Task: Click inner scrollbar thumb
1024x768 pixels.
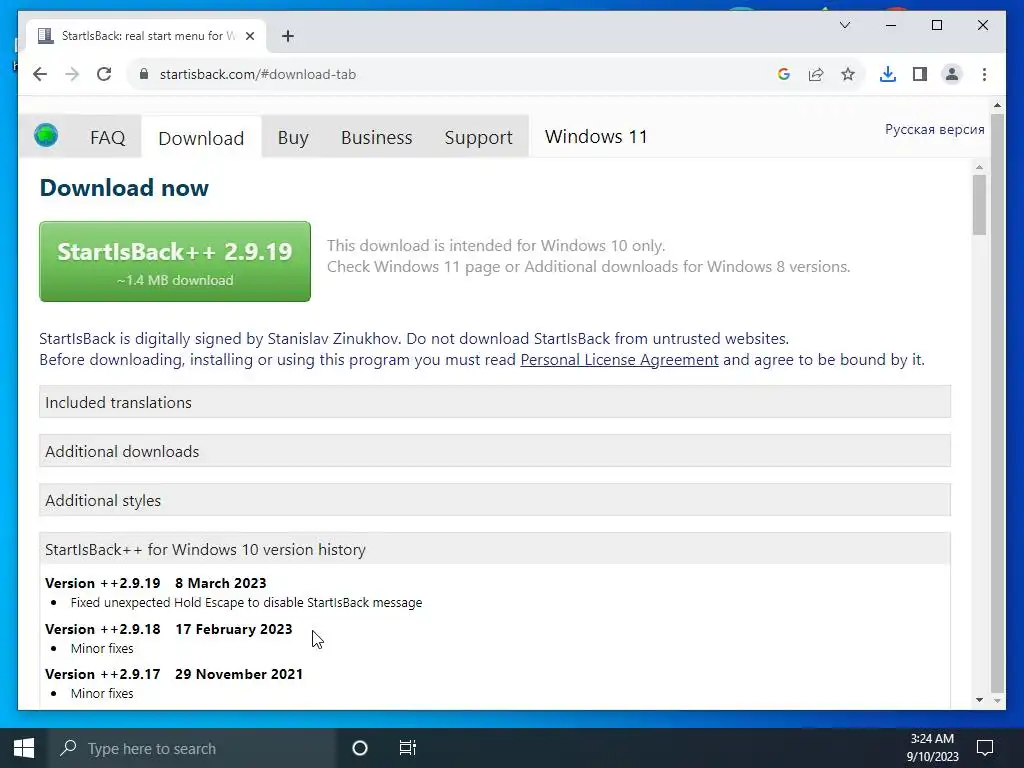Action: (x=979, y=204)
